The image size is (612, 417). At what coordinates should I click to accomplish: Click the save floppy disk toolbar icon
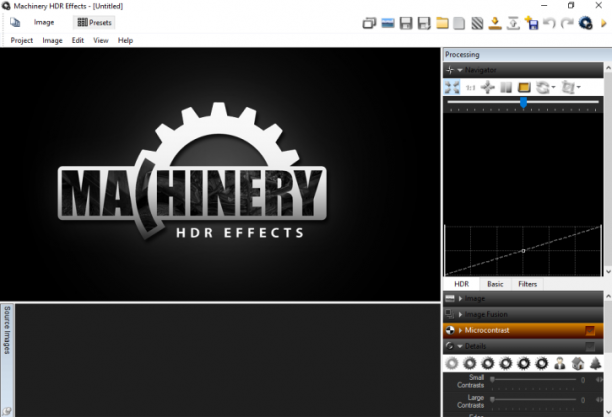point(406,23)
